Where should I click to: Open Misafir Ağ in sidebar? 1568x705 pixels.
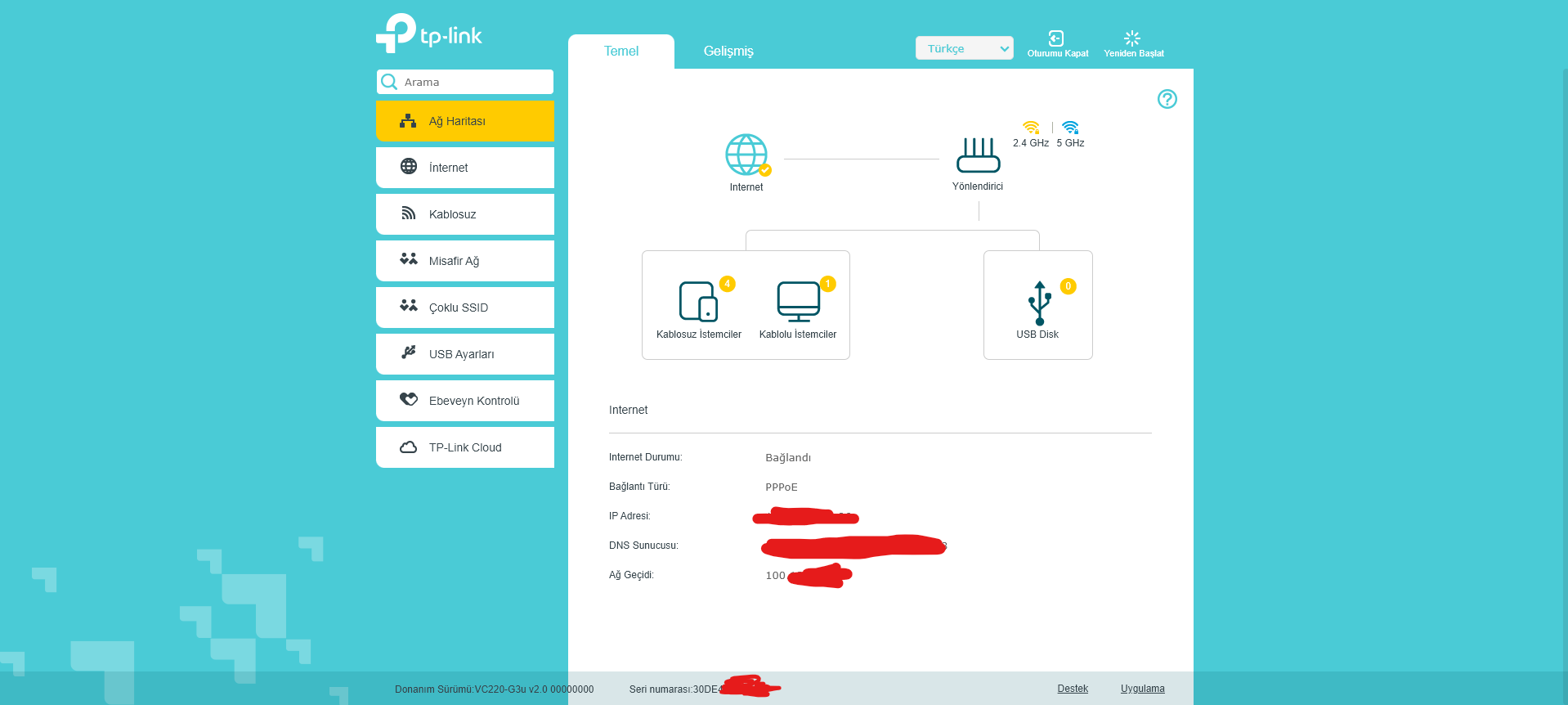[464, 261]
